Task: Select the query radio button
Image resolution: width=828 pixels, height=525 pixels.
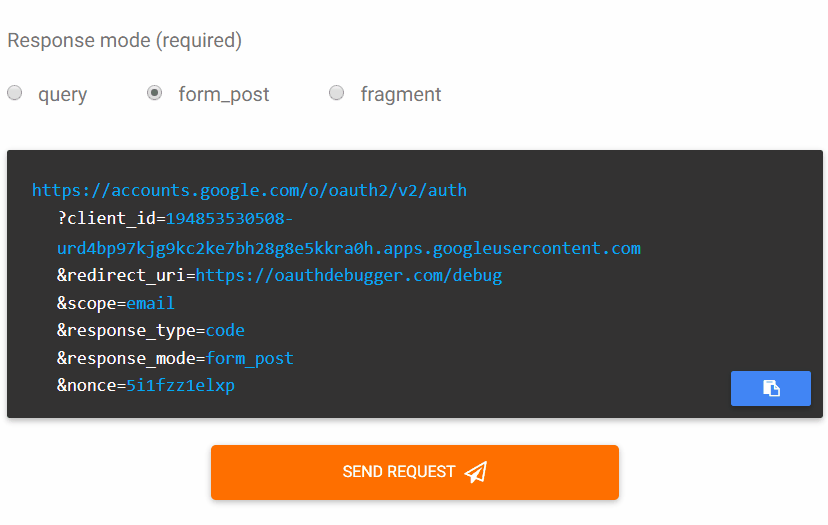Action: pos(15,93)
